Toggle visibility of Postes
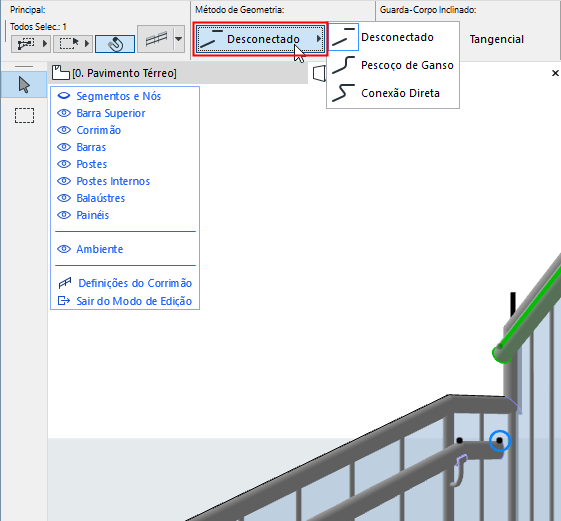This screenshot has height=521, width=561. pos(64,164)
